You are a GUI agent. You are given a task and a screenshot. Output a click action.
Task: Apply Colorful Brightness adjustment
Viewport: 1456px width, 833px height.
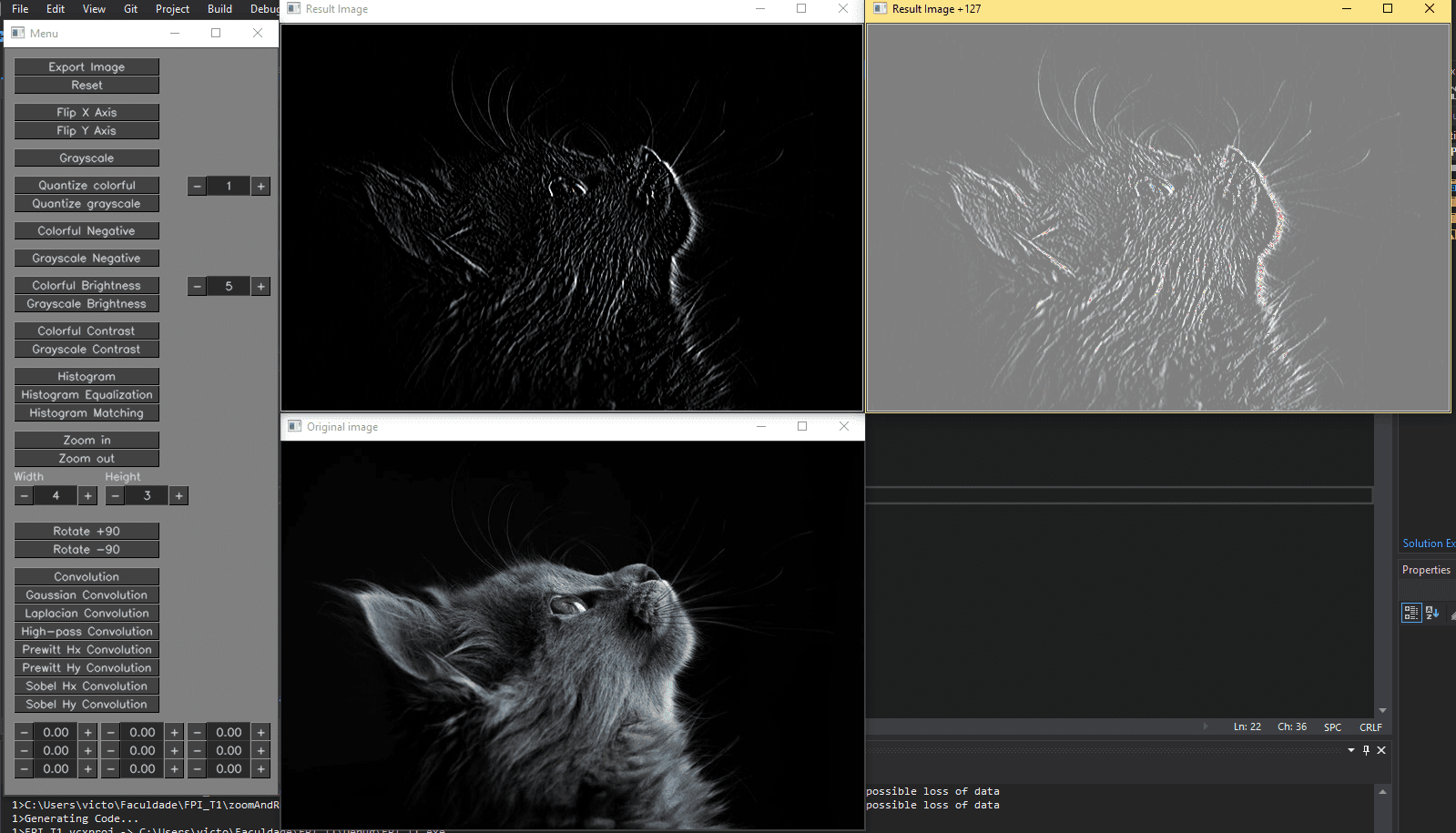tap(87, 285)
